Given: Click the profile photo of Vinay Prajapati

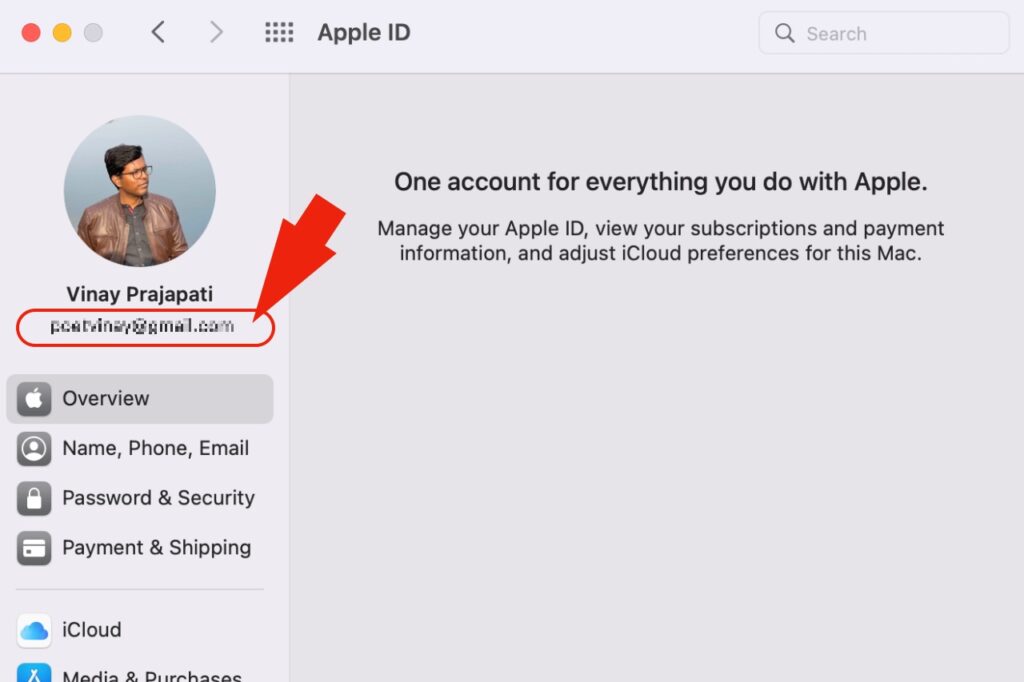Looking at the screenshot, I should [140, 191].
